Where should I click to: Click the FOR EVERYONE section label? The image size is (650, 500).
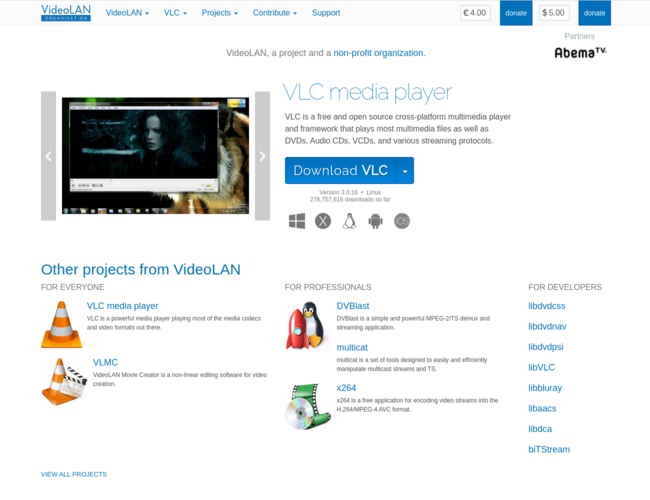[x=73, y=287]
